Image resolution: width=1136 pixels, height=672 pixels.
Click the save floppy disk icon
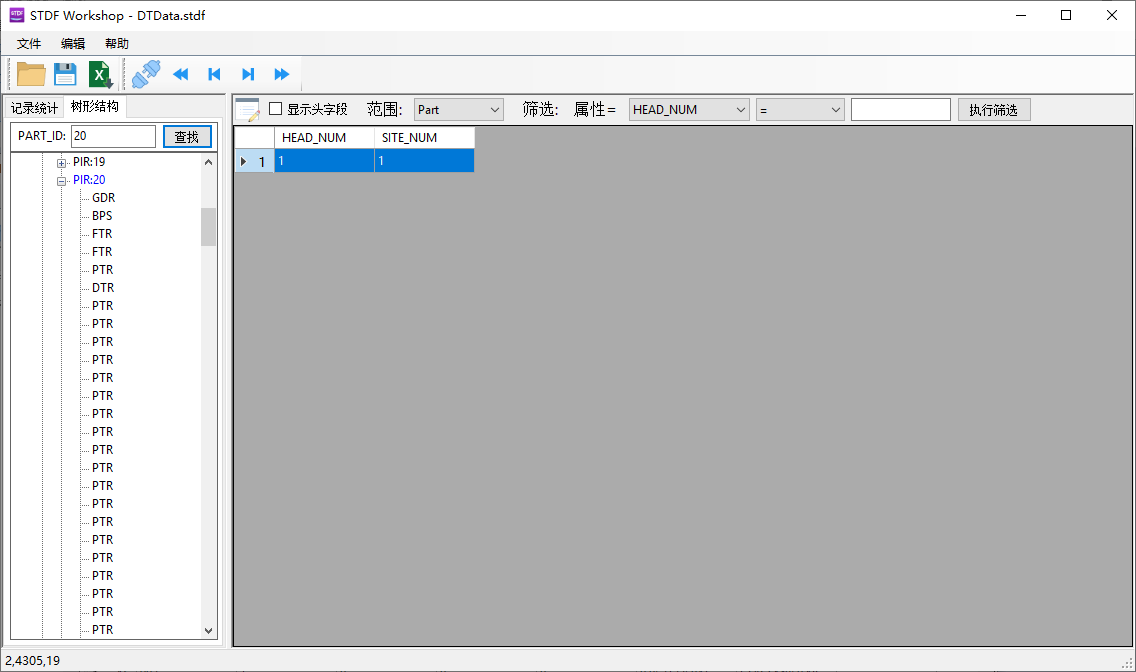click(x=65, y=74)
